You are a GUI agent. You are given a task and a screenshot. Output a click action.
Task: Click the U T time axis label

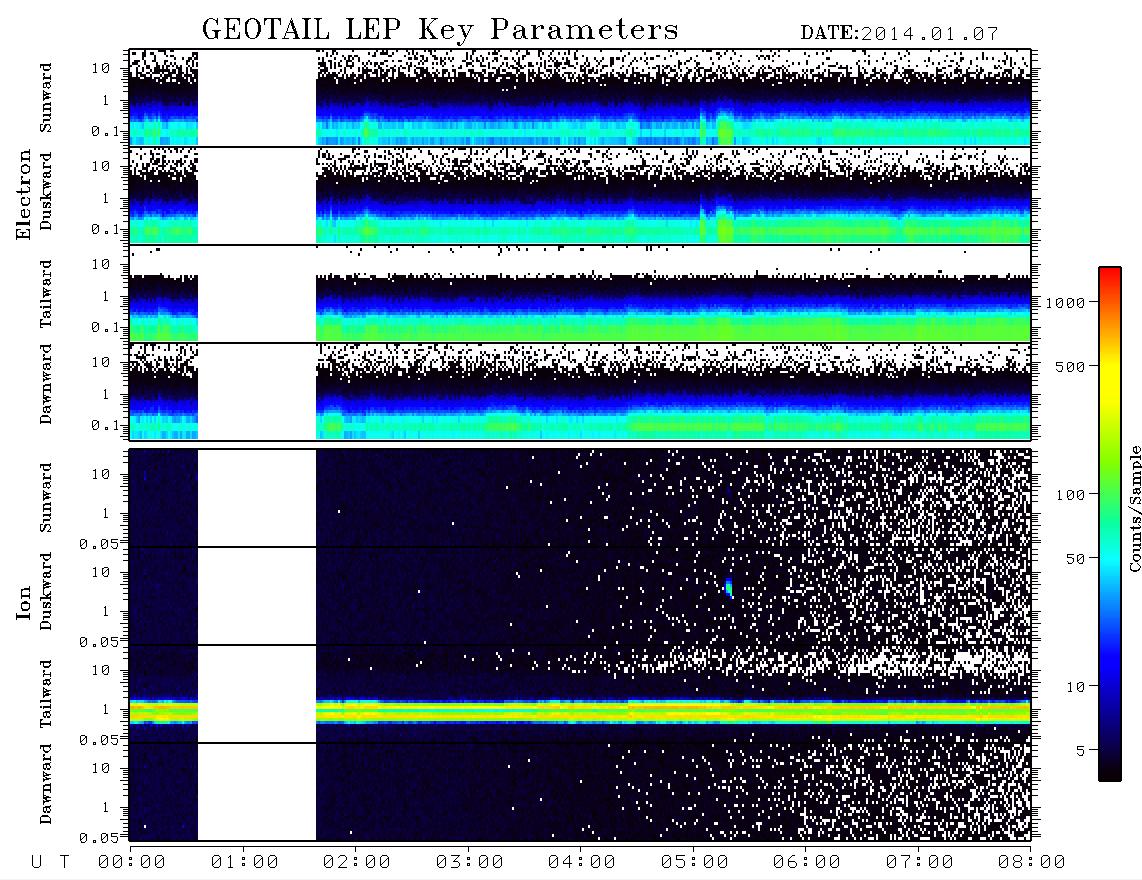(50, 863)
